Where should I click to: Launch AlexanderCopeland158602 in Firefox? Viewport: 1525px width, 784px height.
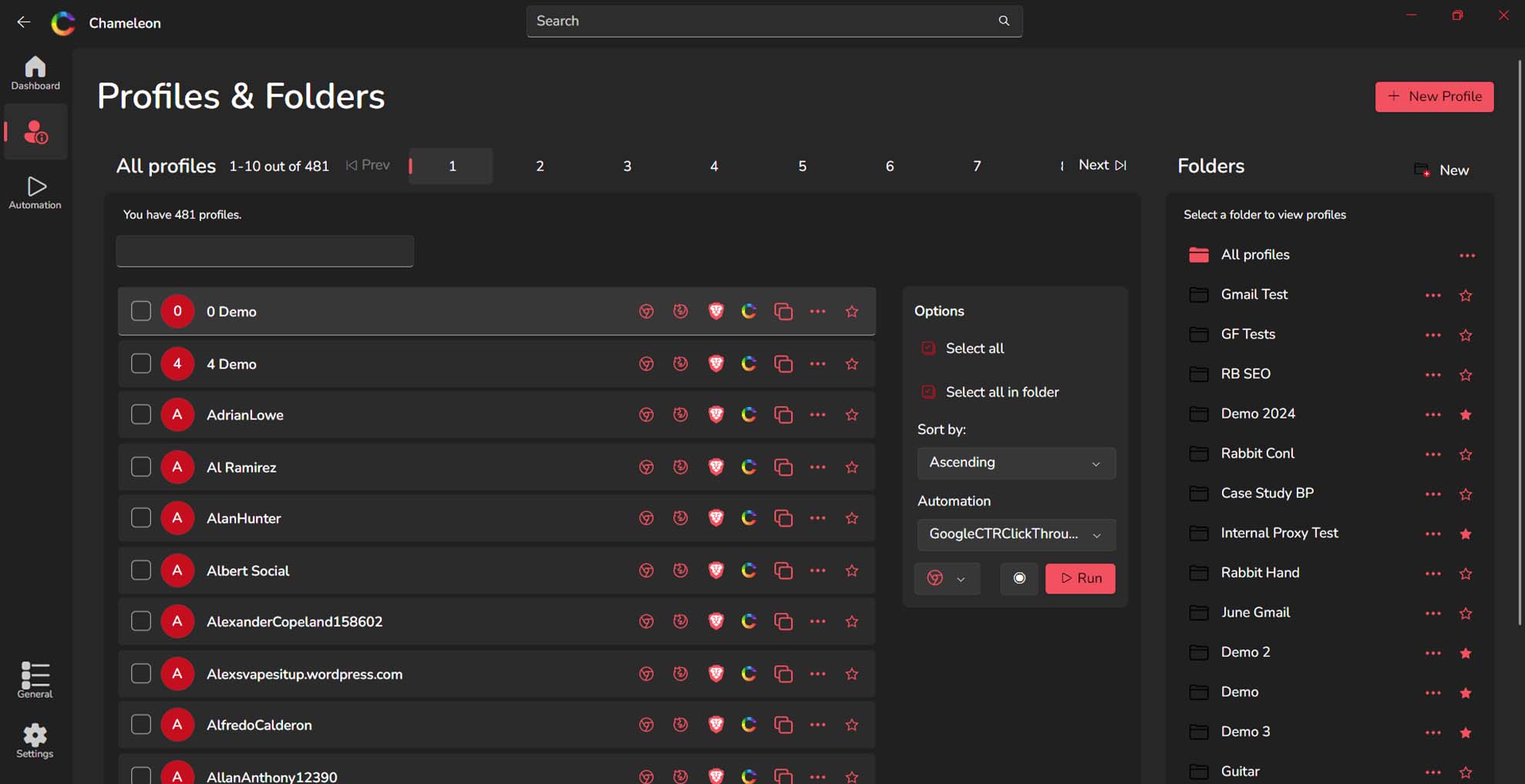click(x=680, y=621)
